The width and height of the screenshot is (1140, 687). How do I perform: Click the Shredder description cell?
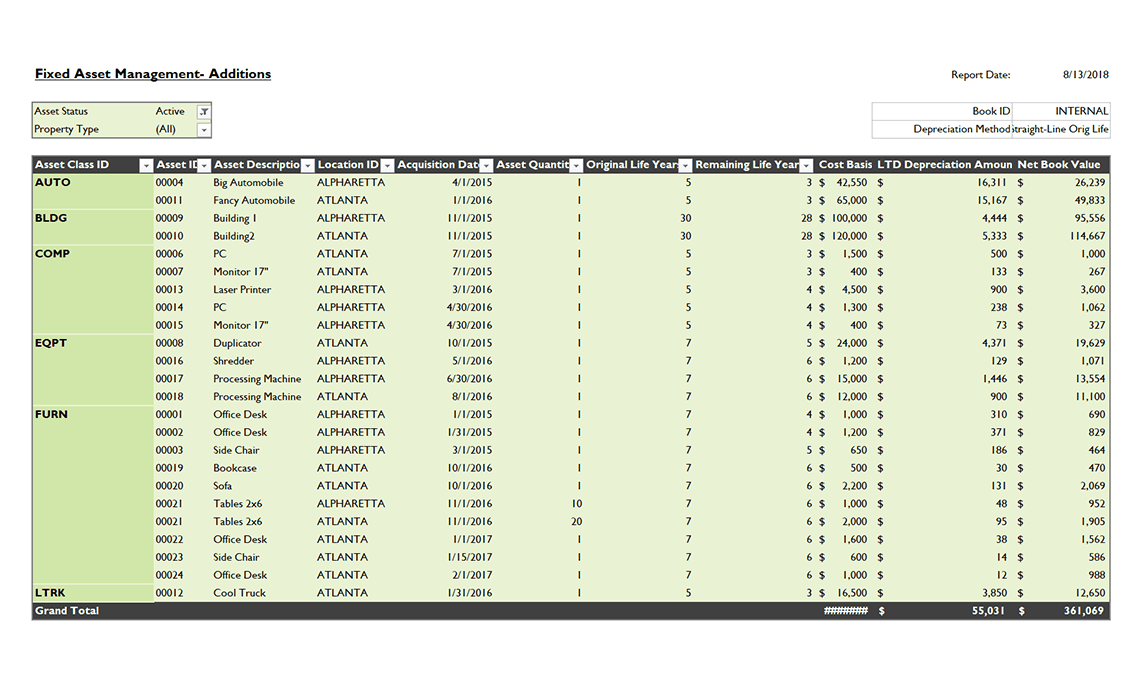(233, 361)
